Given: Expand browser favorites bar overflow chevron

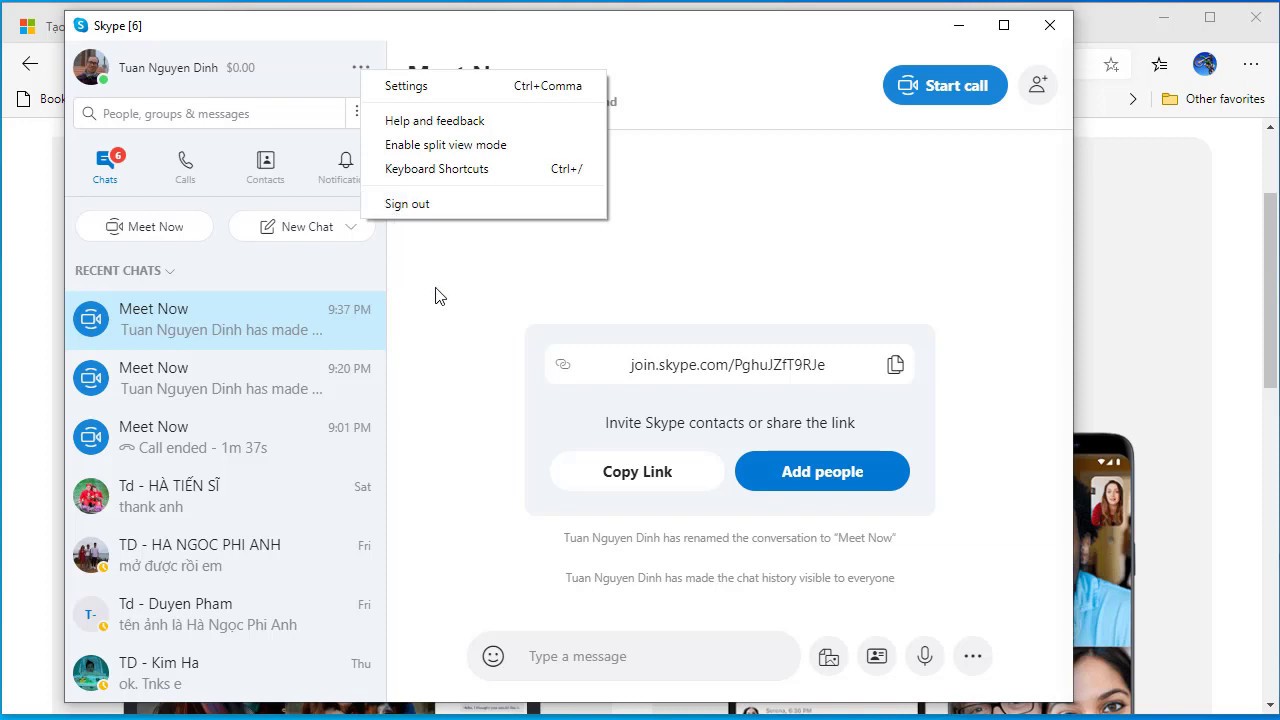Looking at the screenshot, I should (1133, 99).
